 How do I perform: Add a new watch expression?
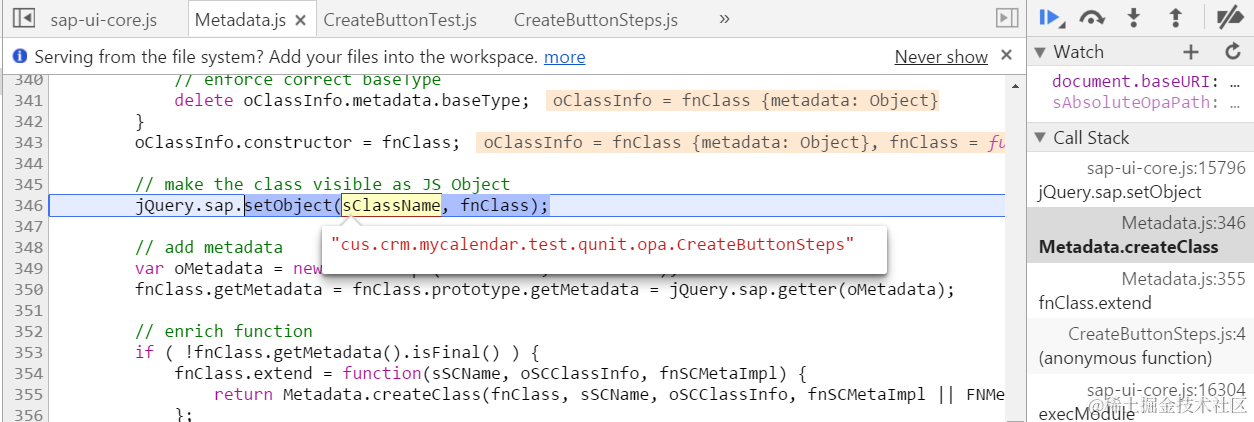[1191, 52]
